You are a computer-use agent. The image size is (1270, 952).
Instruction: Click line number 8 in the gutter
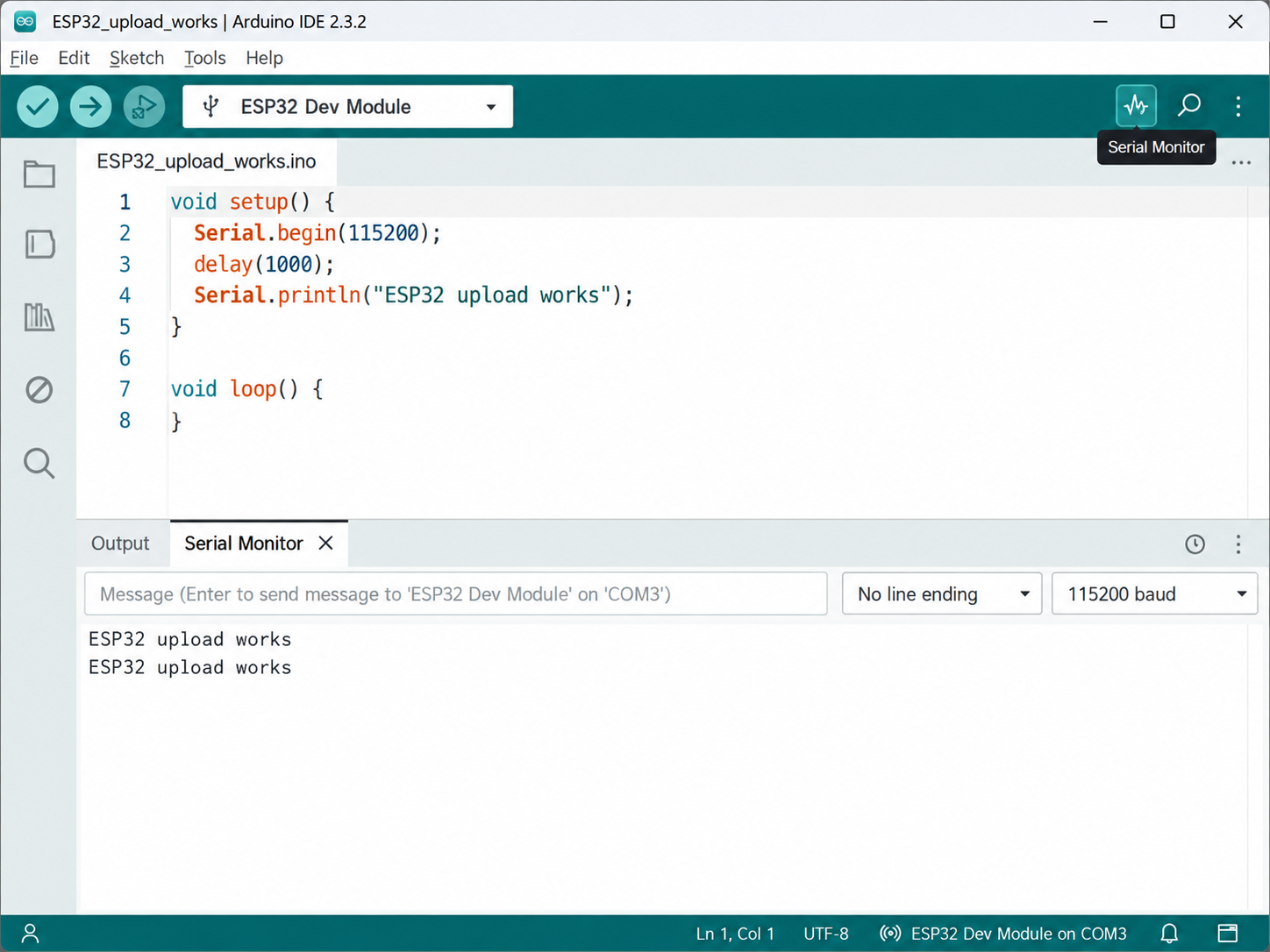125,421
